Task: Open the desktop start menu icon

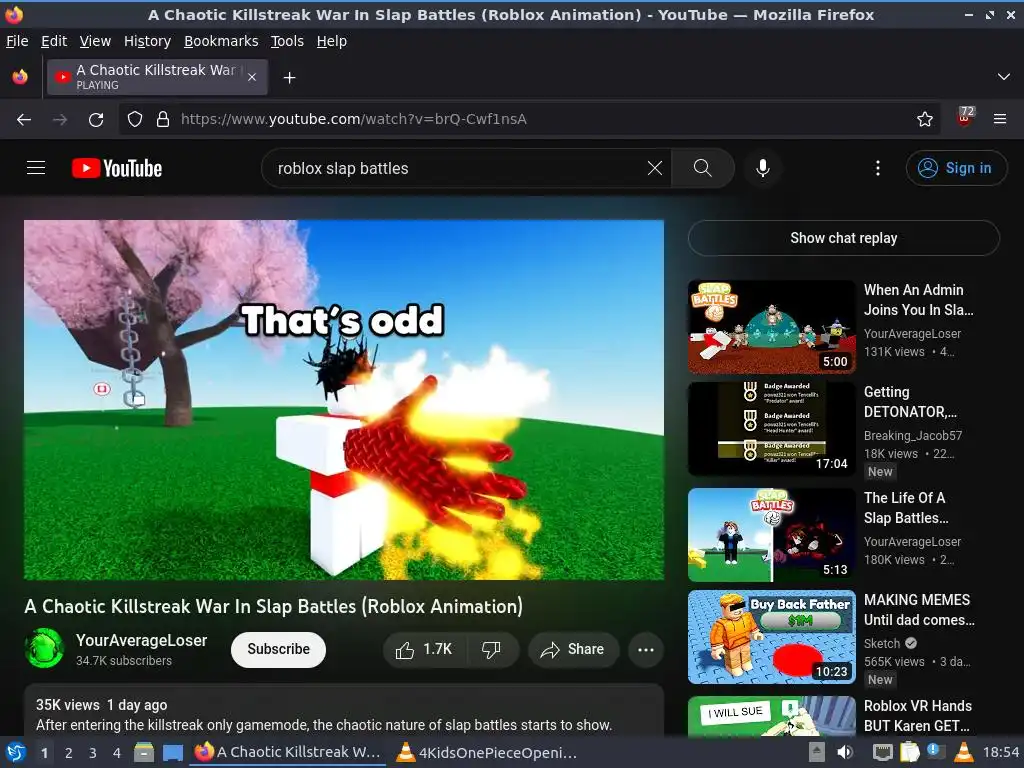Action: click(x=15, y=752)
